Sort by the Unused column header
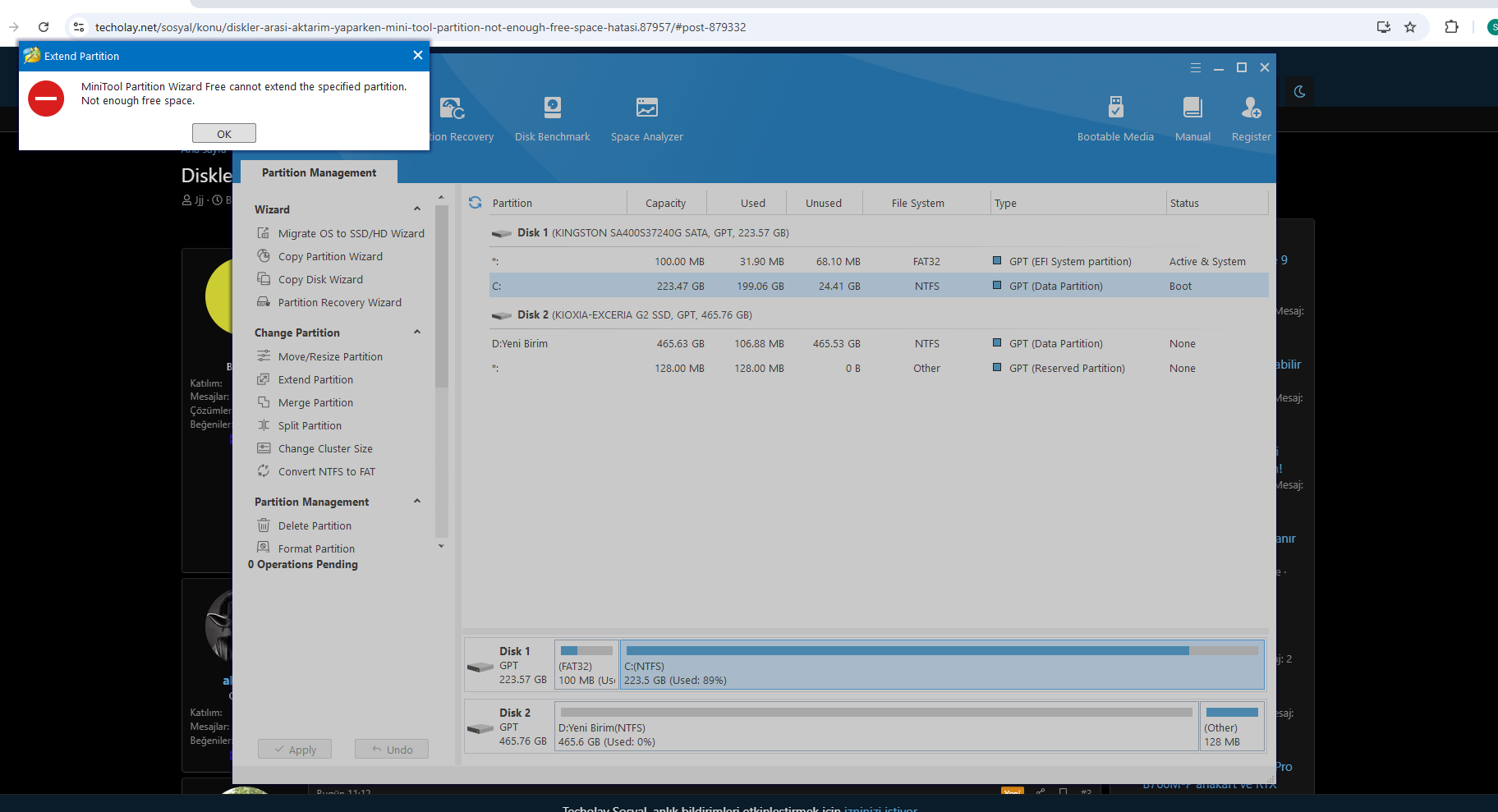Viewport: 1498px width, 812px height. (x=824, y=203)
